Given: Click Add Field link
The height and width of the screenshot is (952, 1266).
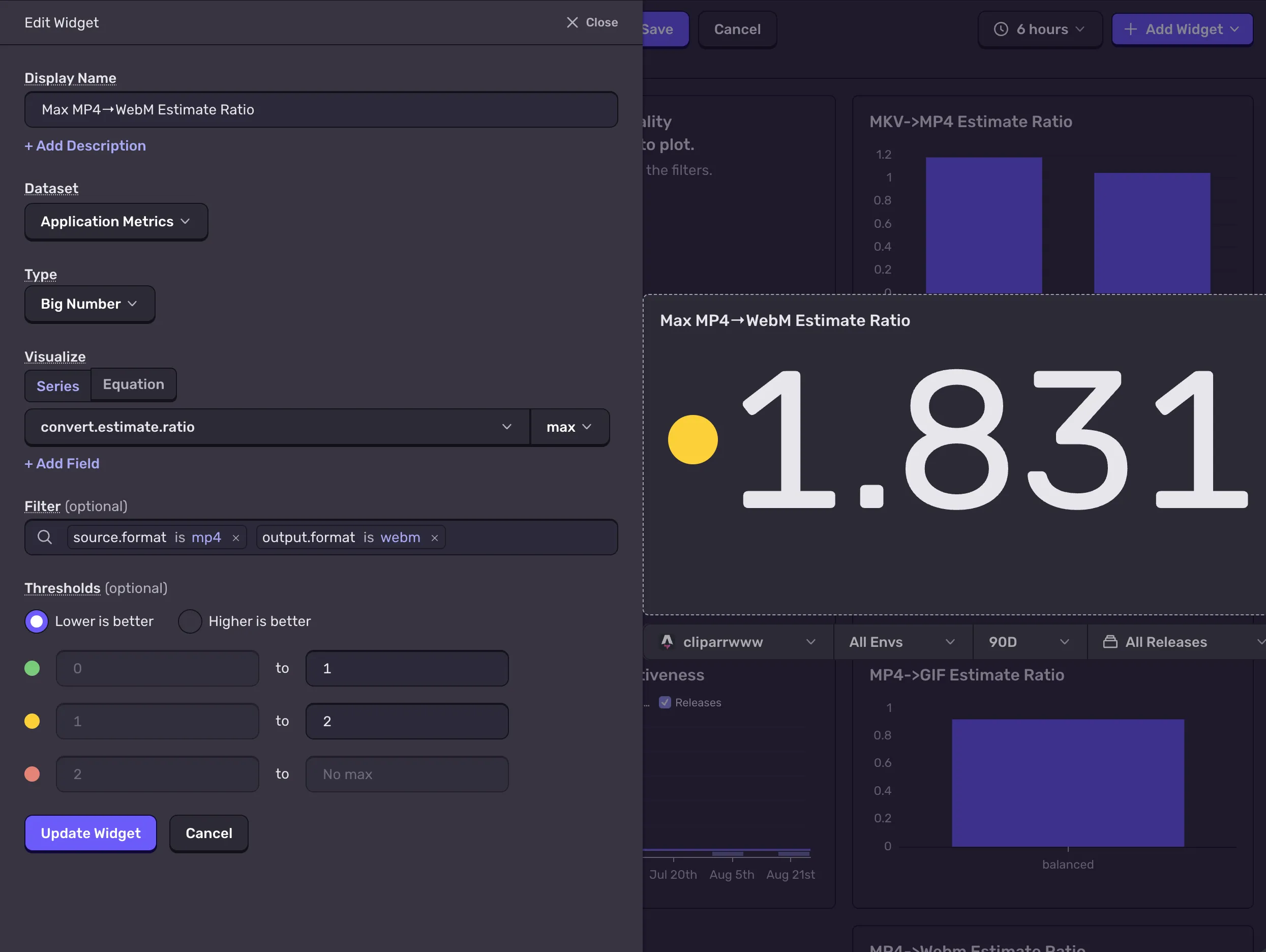Looking at the screenshot, I should pyautogui.click(x=62, y=463).
